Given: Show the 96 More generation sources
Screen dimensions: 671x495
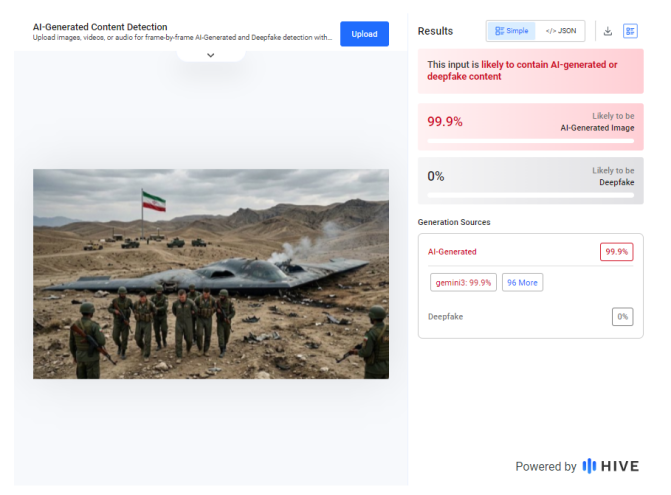Looking at the screenshot, I should (x=522, y=283).
